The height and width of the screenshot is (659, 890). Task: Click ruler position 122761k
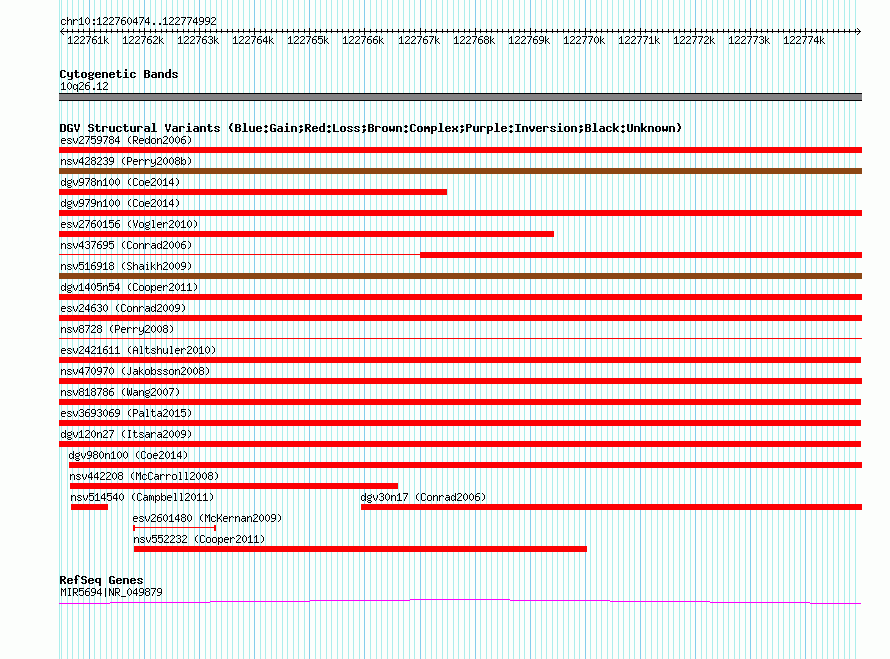click(x=88, y=40)
